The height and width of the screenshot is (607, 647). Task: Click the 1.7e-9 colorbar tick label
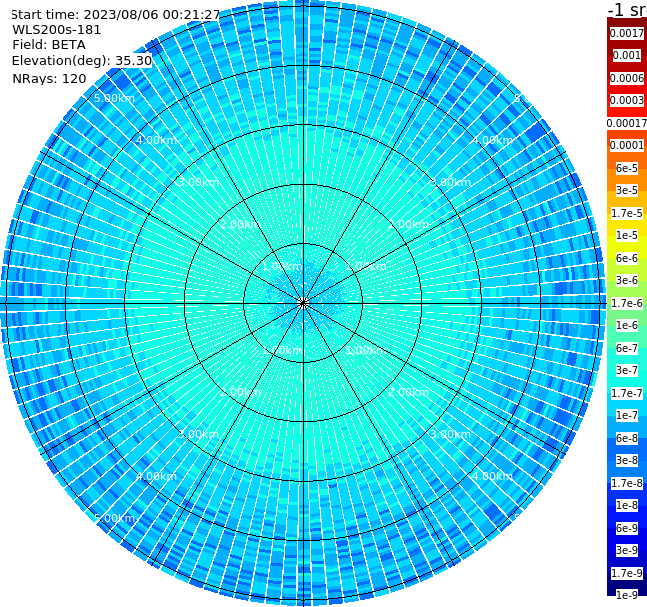(x=627, y=573)
